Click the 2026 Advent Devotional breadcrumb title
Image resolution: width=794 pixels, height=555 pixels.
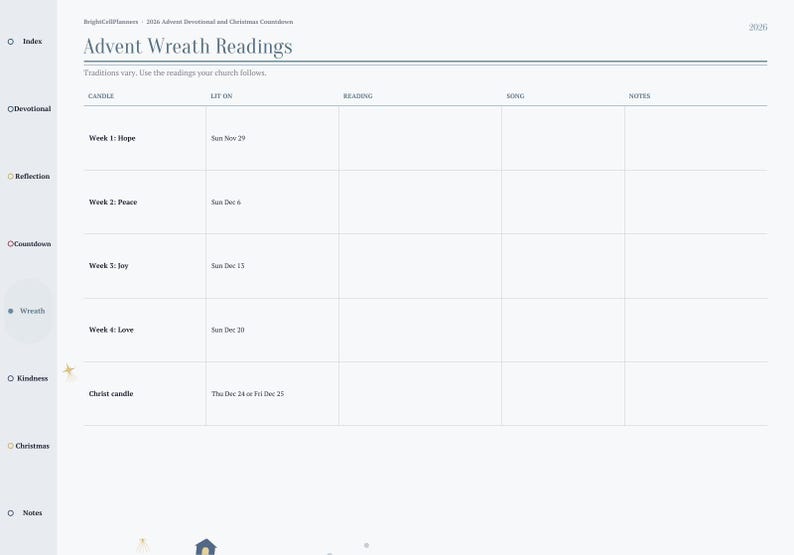[220, 22]
